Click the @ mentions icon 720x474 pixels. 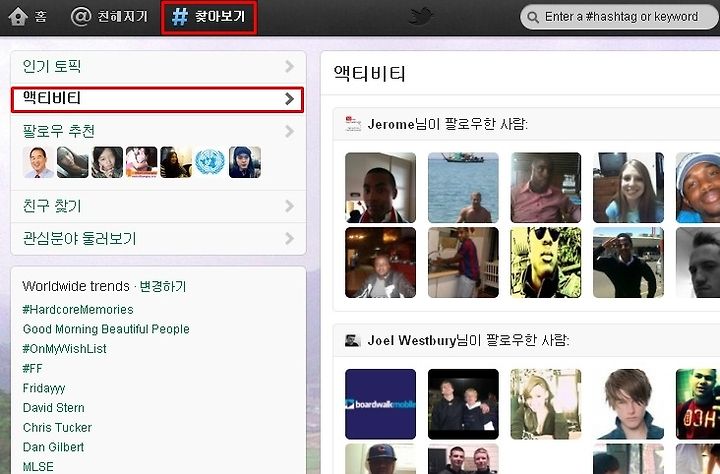click(x=81, y=17)
